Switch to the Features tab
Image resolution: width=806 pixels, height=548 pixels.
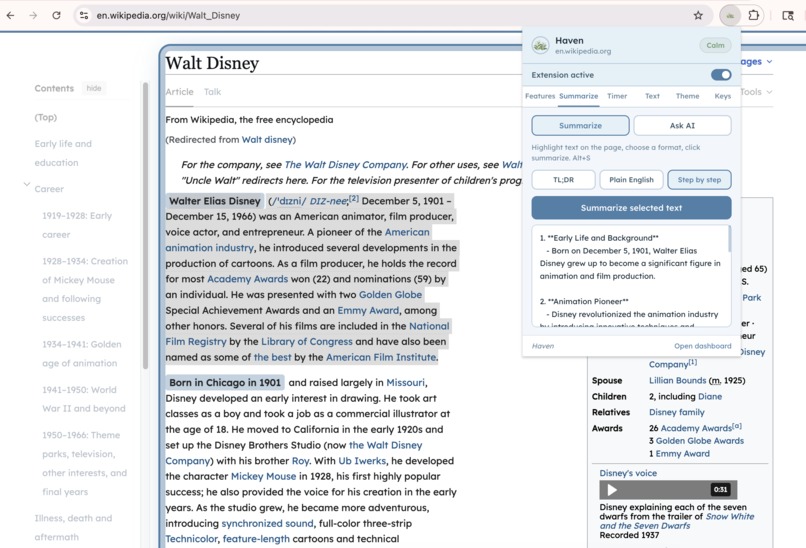540,96
